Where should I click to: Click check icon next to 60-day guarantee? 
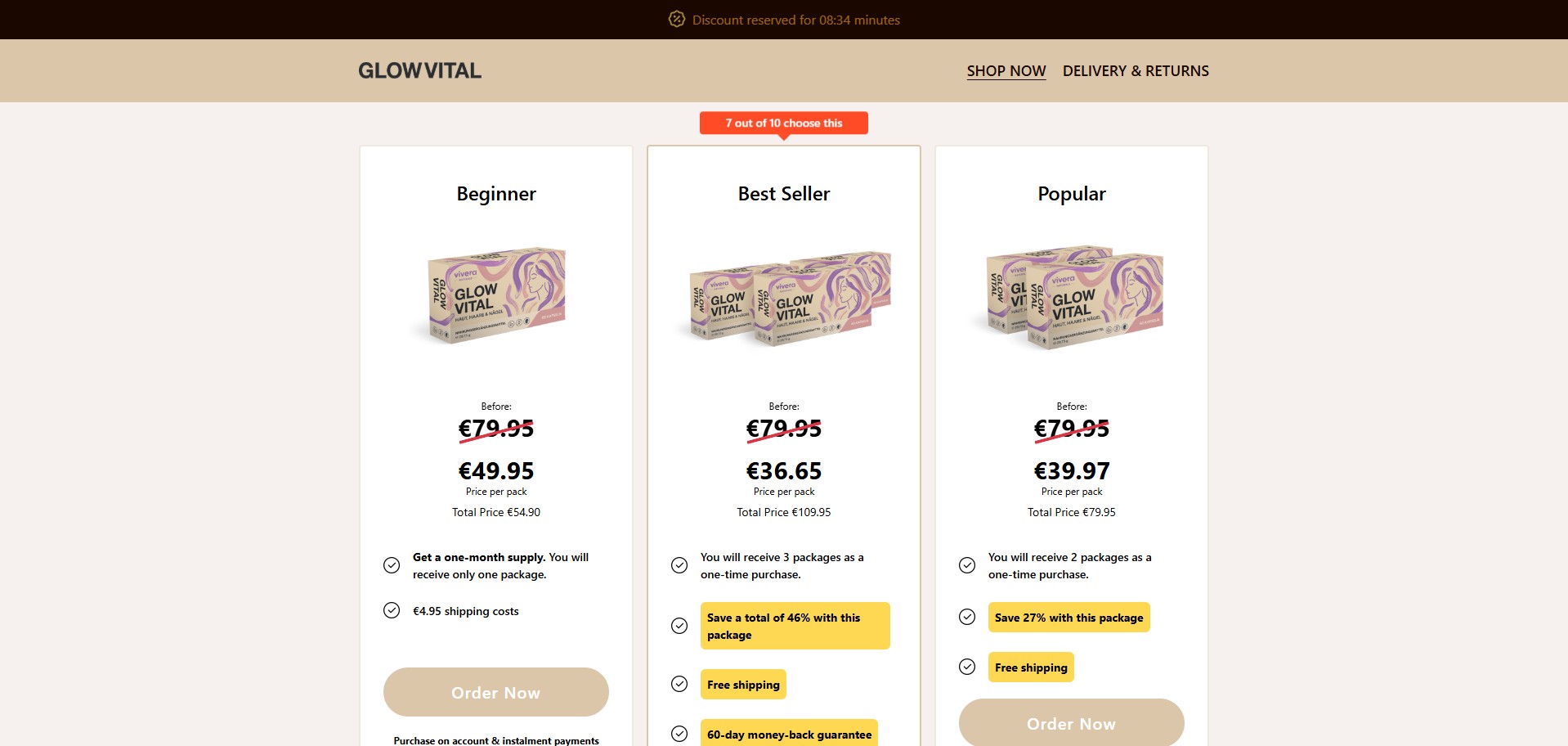pyautogui.click(x=679, y=734)
